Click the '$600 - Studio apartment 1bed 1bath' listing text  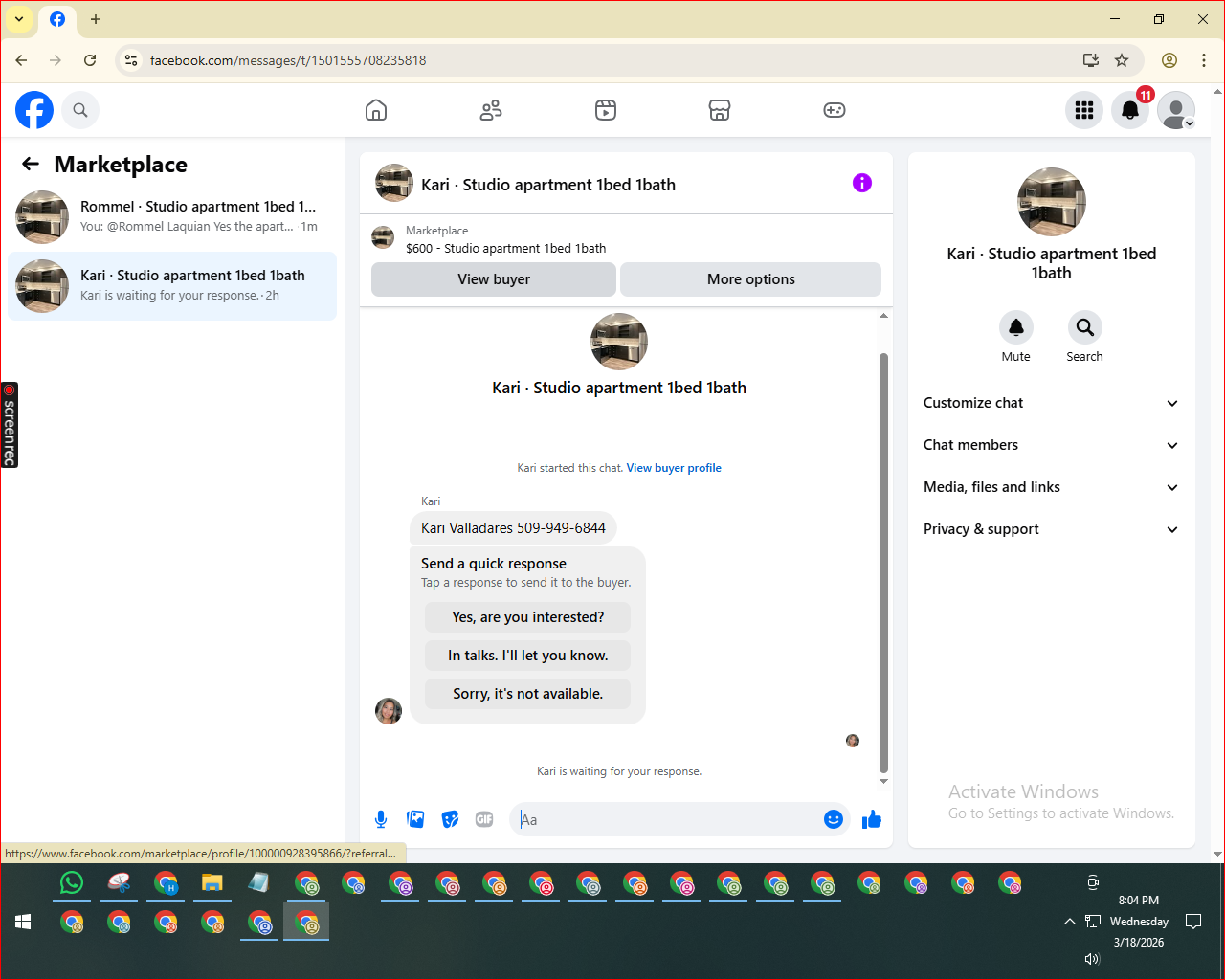(505, 248)
